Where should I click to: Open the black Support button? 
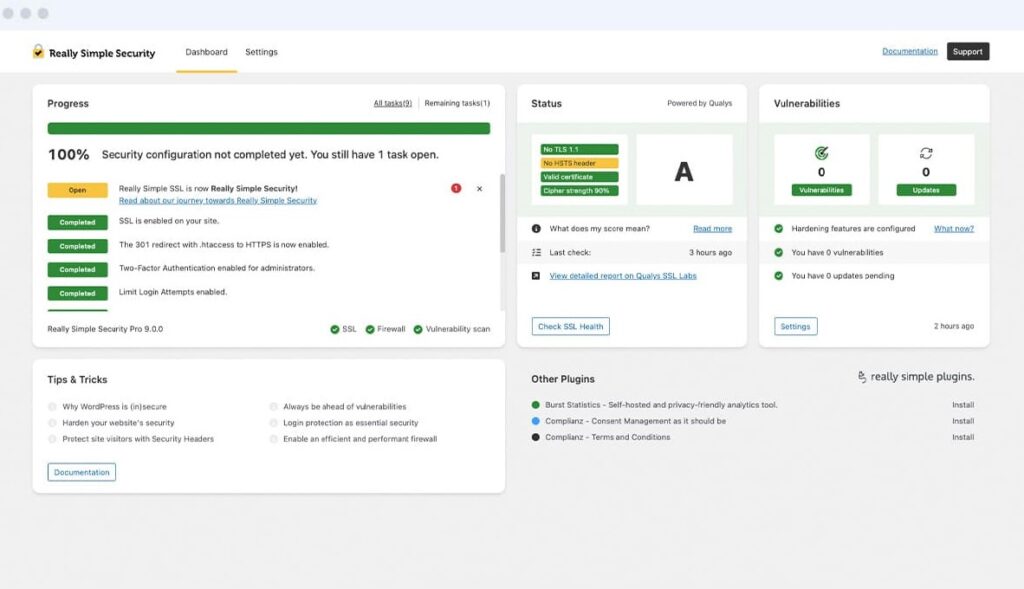[967, 52]
